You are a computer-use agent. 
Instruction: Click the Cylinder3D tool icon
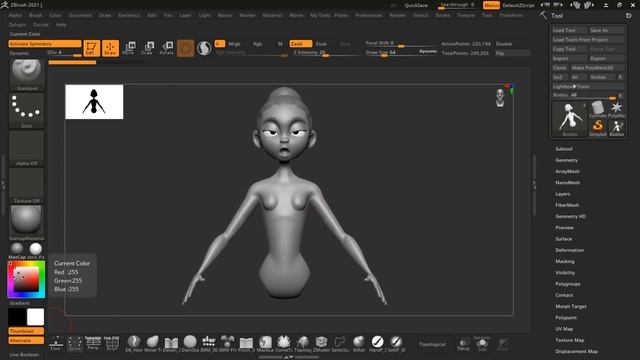click(x=598, y=109)
